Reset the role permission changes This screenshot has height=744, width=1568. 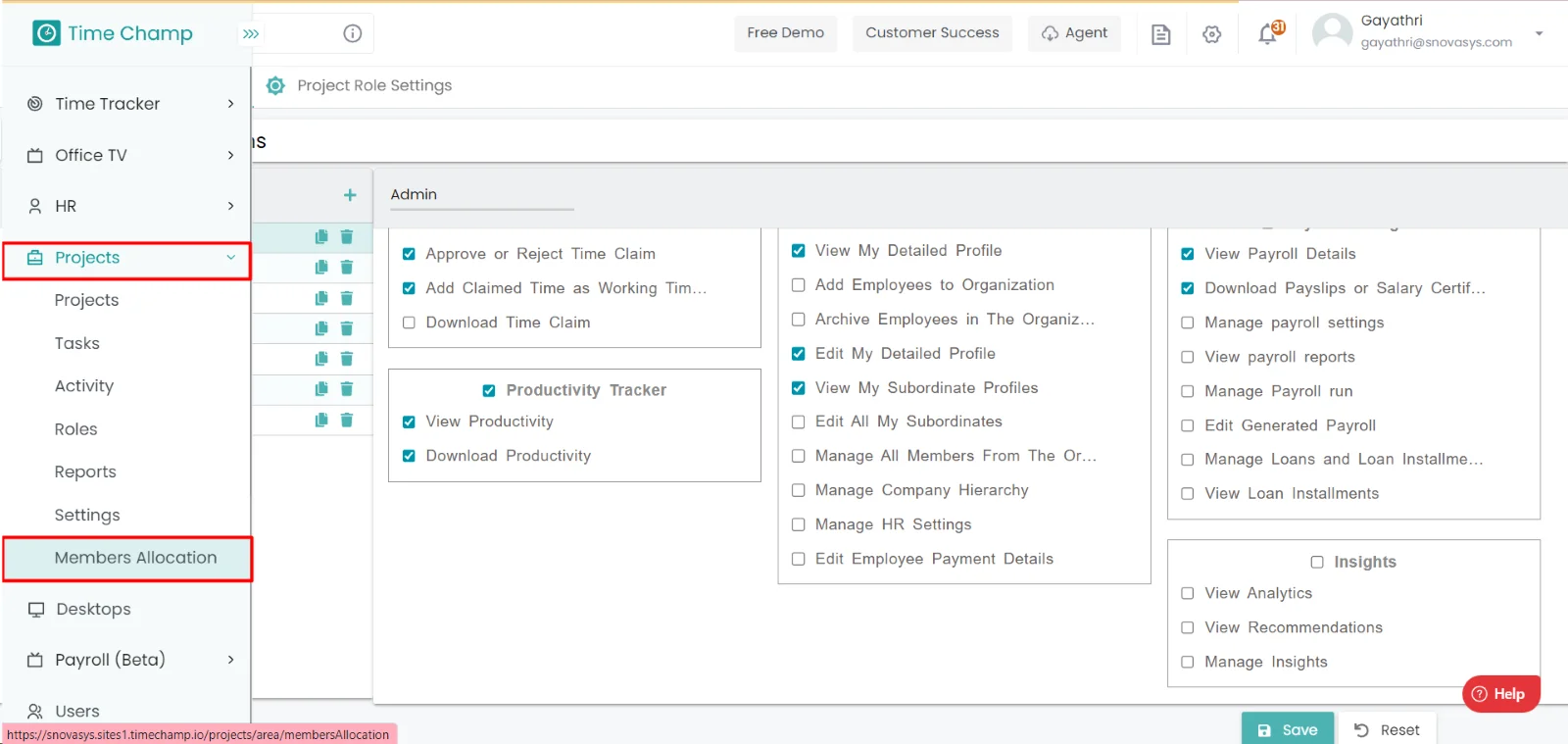1388,729
